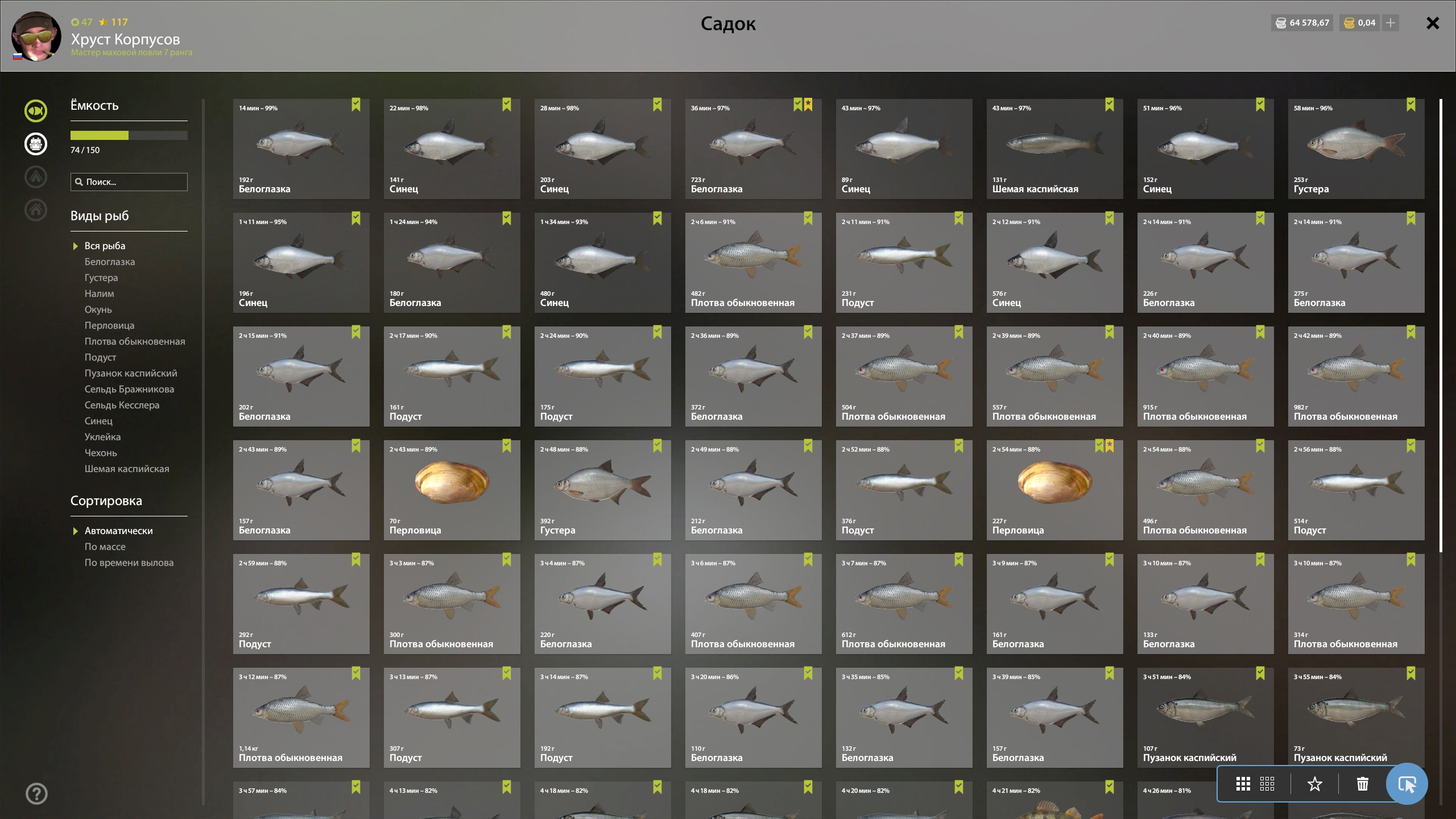Sort fish По массе
The width and height of the screenshot is (1456, 819).
click(105, 547)
